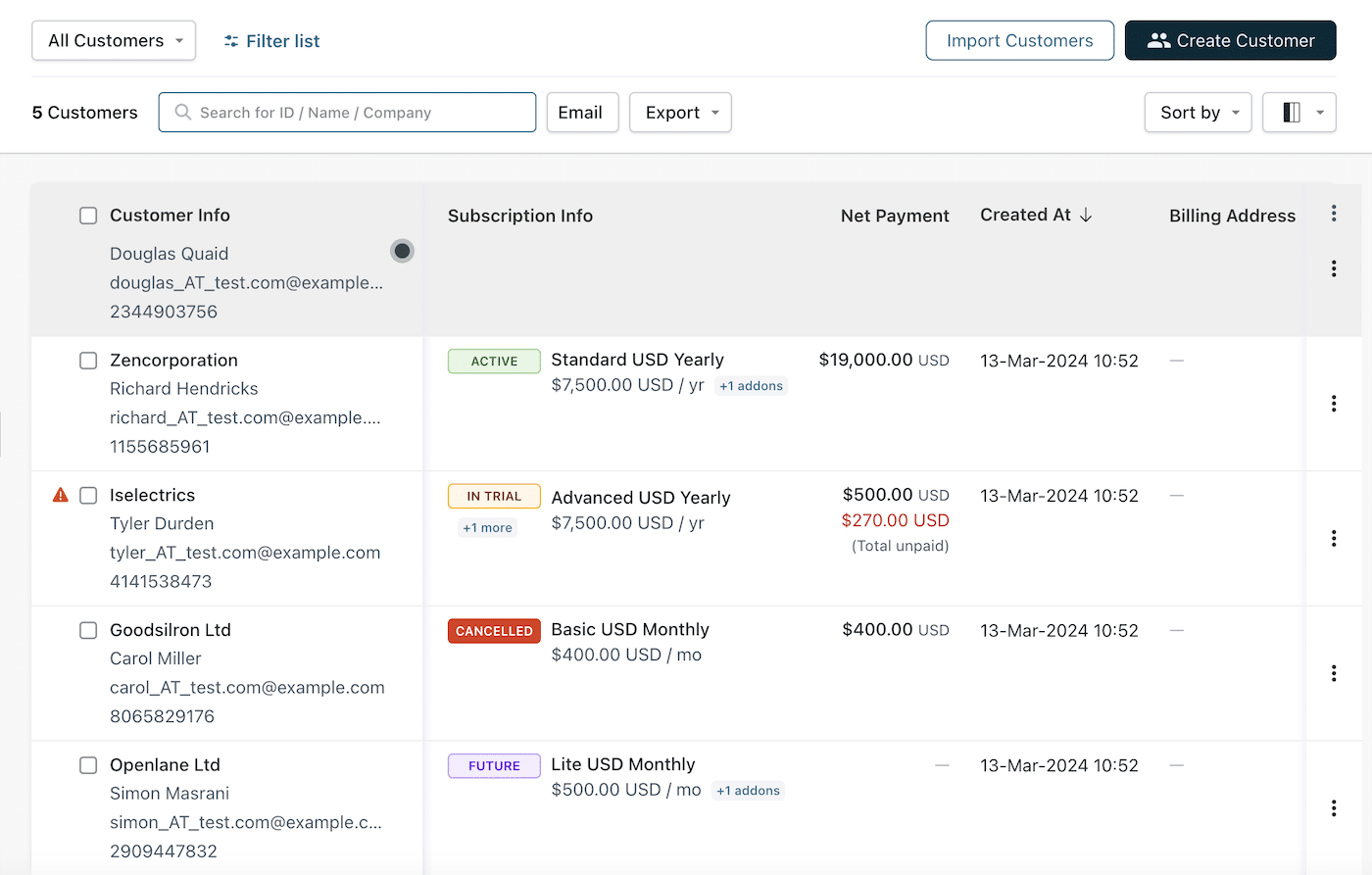This screenshot has height=875, width=1372.
Task: Click the three-dot icon in table header
Action: point(1334,213)
